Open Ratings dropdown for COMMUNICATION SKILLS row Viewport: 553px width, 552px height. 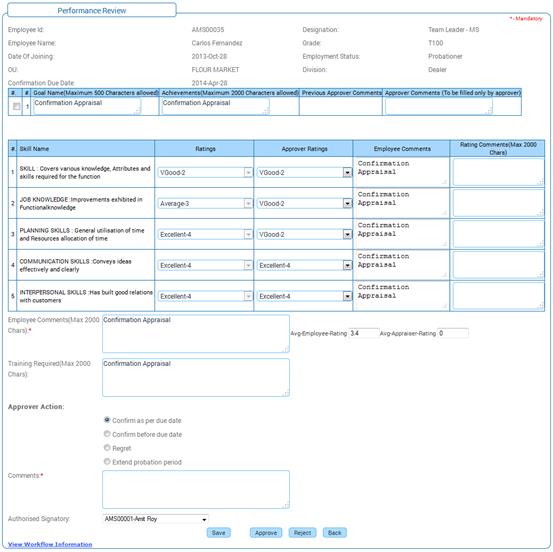pos(205,265)
